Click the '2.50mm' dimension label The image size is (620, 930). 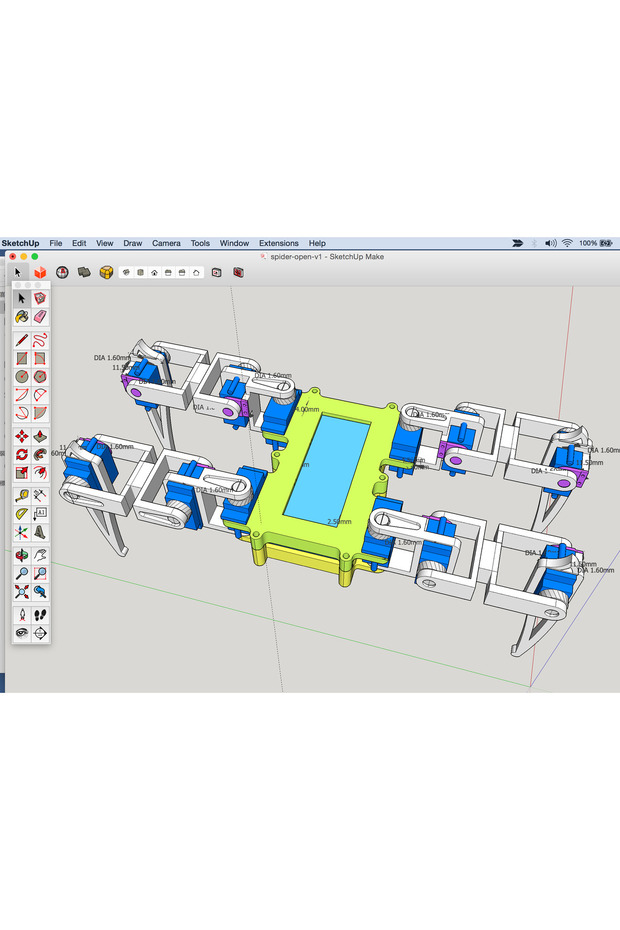(339, 522)
